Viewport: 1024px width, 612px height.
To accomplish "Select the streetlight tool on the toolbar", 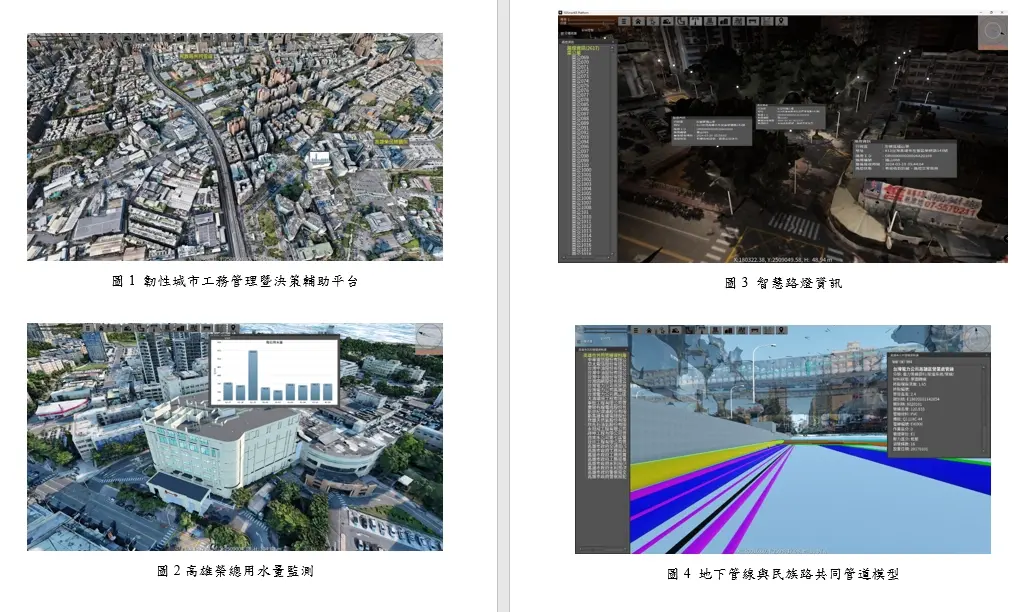I will click(695, 21).
